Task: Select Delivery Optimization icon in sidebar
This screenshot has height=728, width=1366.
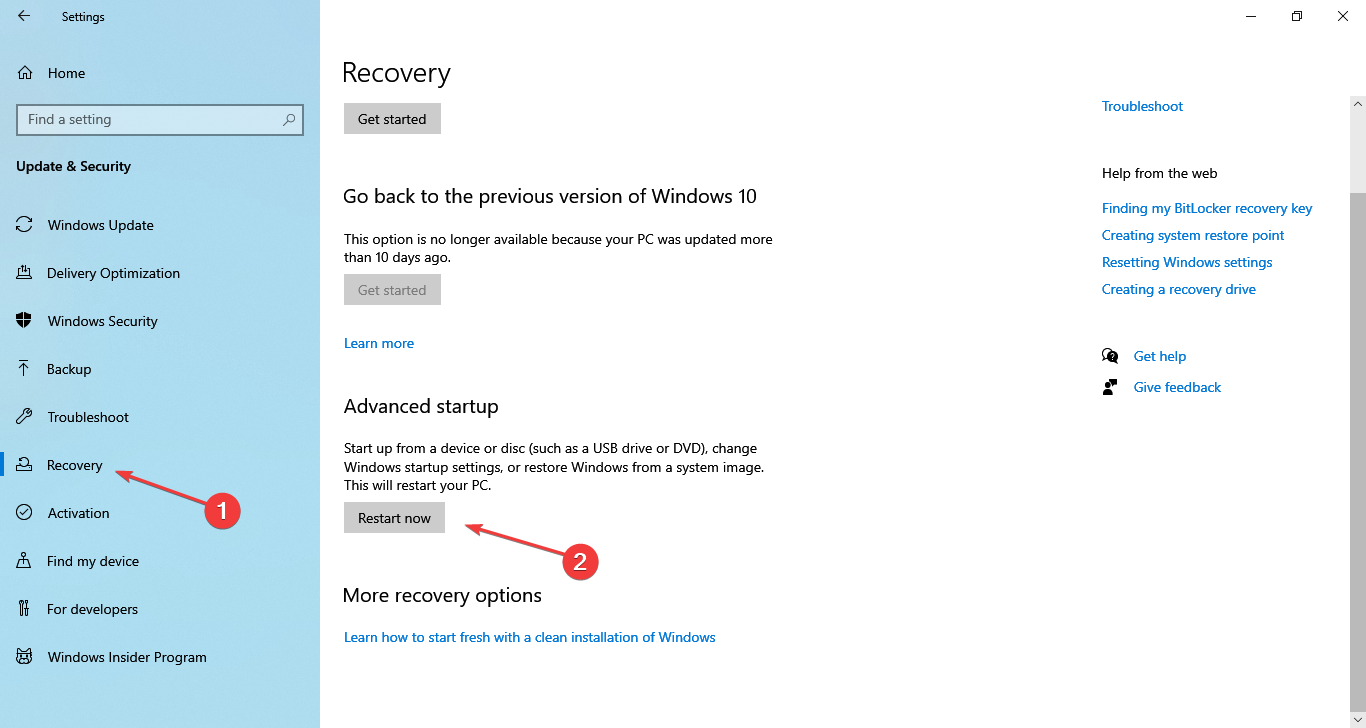Action: tap(25, 273)
